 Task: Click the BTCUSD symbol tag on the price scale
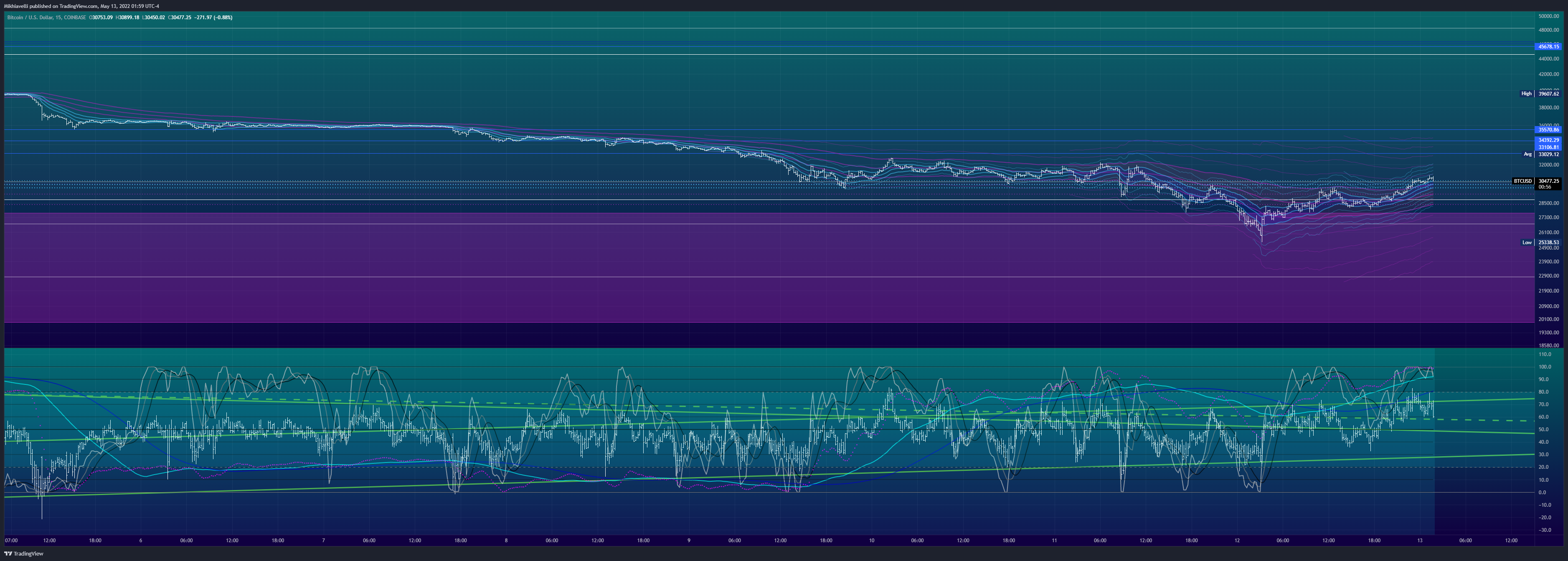[1523, 181]
